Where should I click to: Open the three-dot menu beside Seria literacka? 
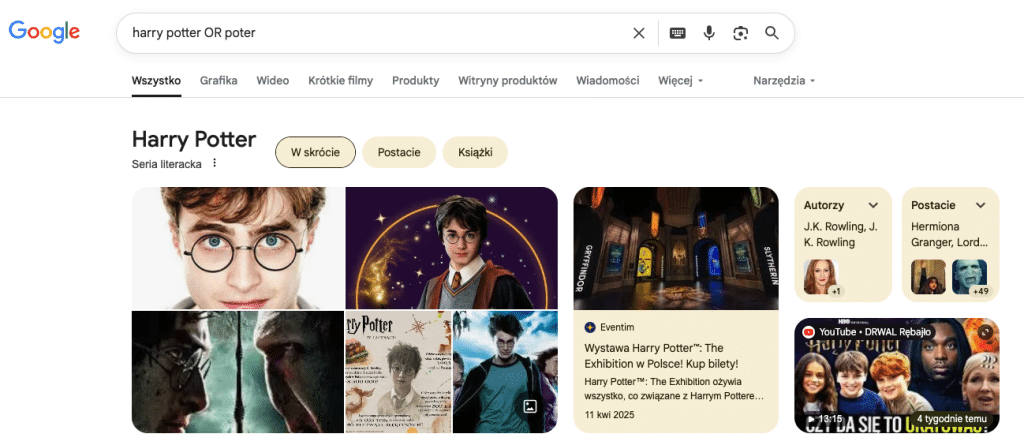point(214,163)
